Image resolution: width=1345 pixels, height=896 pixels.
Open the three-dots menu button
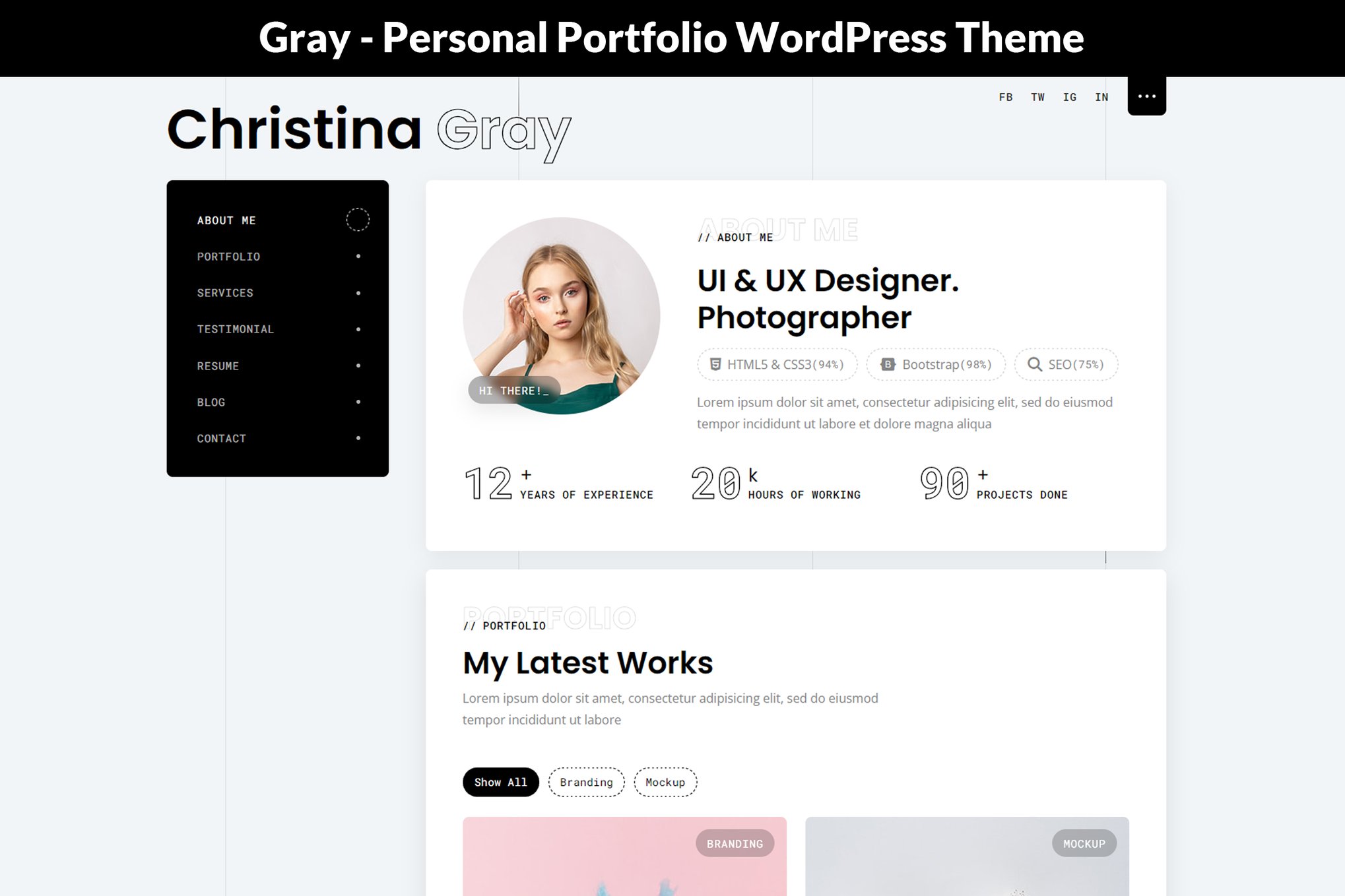pos(1146,96)
